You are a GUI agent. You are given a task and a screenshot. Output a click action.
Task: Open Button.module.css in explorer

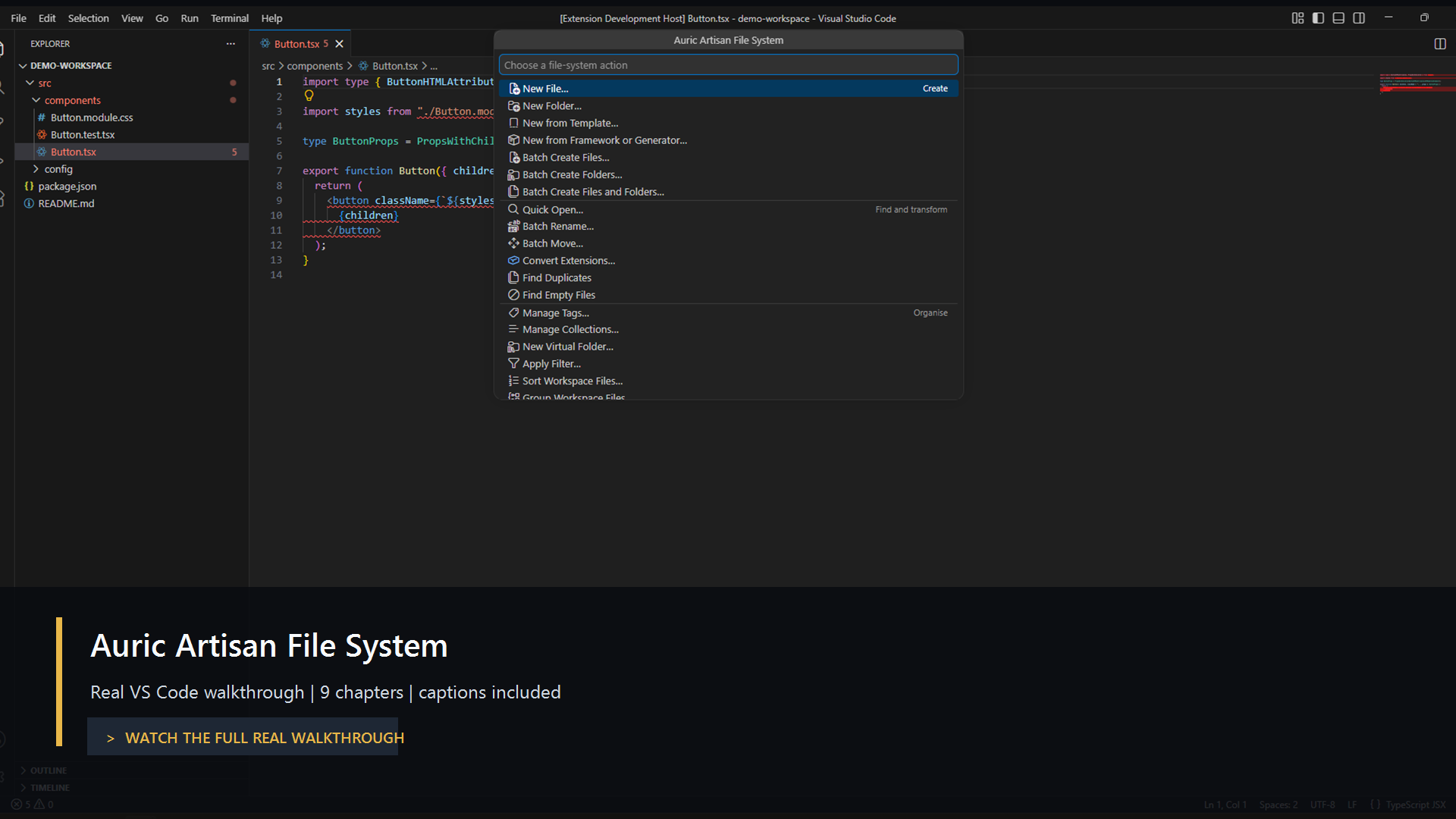[x=132, y=118]
